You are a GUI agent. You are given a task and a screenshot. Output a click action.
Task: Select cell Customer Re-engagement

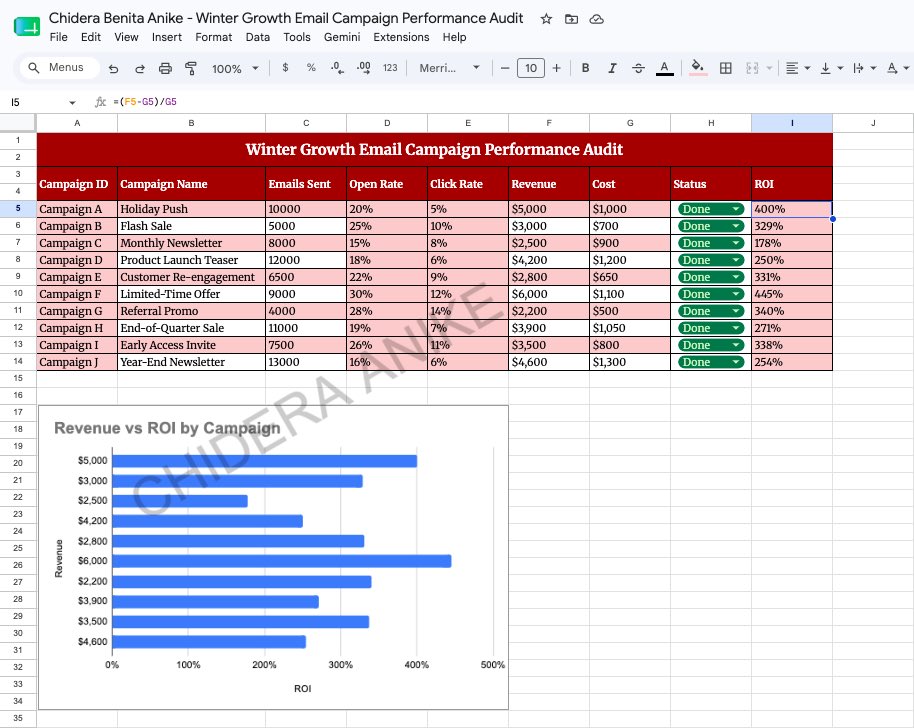pos(191,277)
